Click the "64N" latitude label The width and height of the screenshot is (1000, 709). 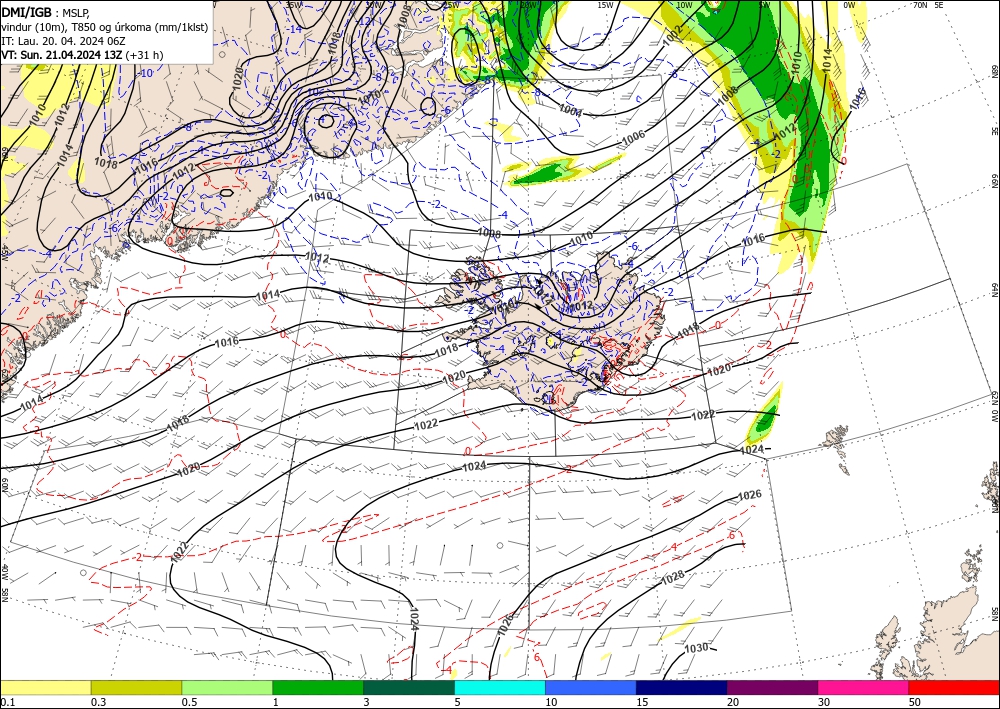pyautogui.click(x=995, y=290)
